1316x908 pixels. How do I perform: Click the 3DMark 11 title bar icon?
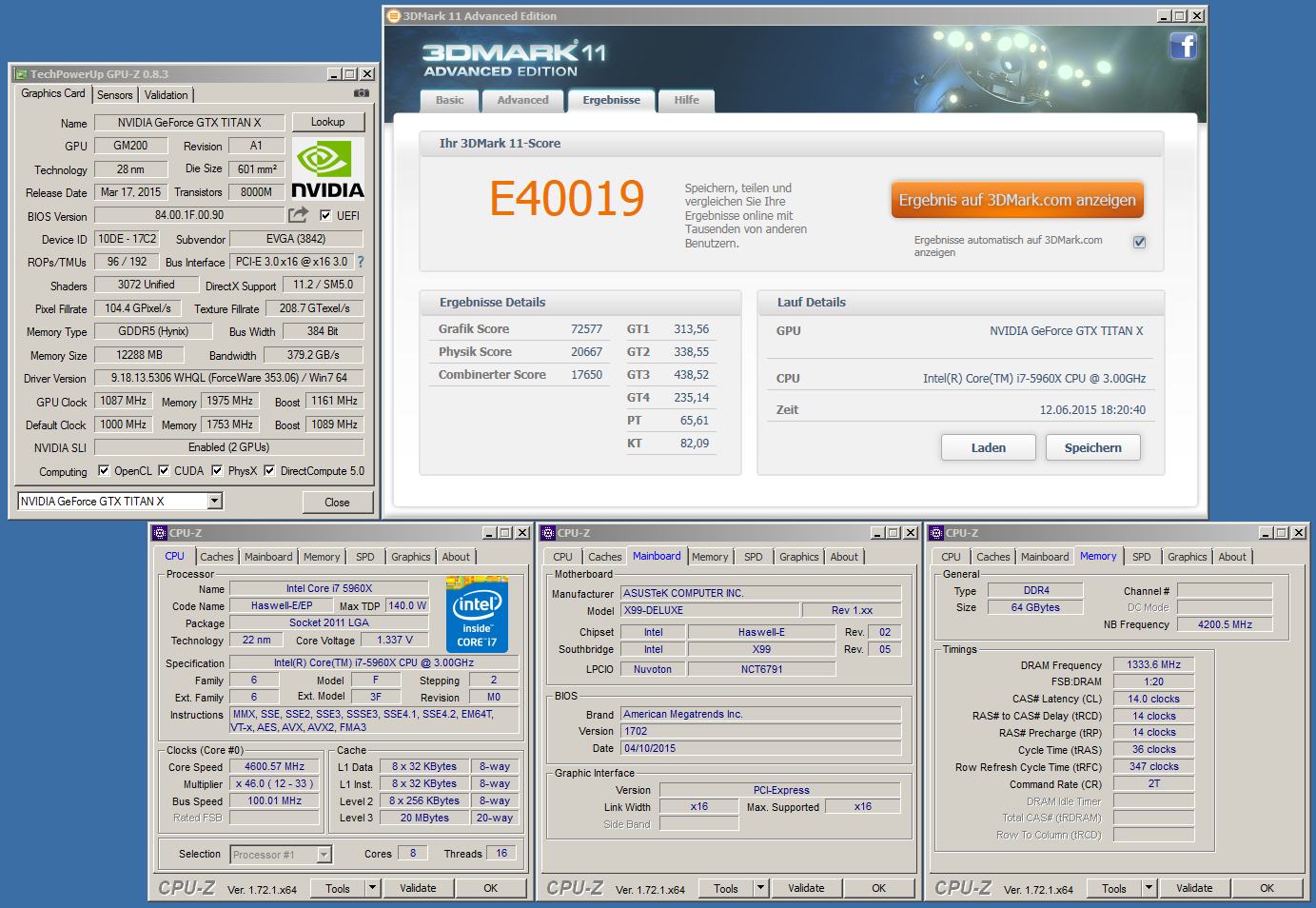[394, 15]
